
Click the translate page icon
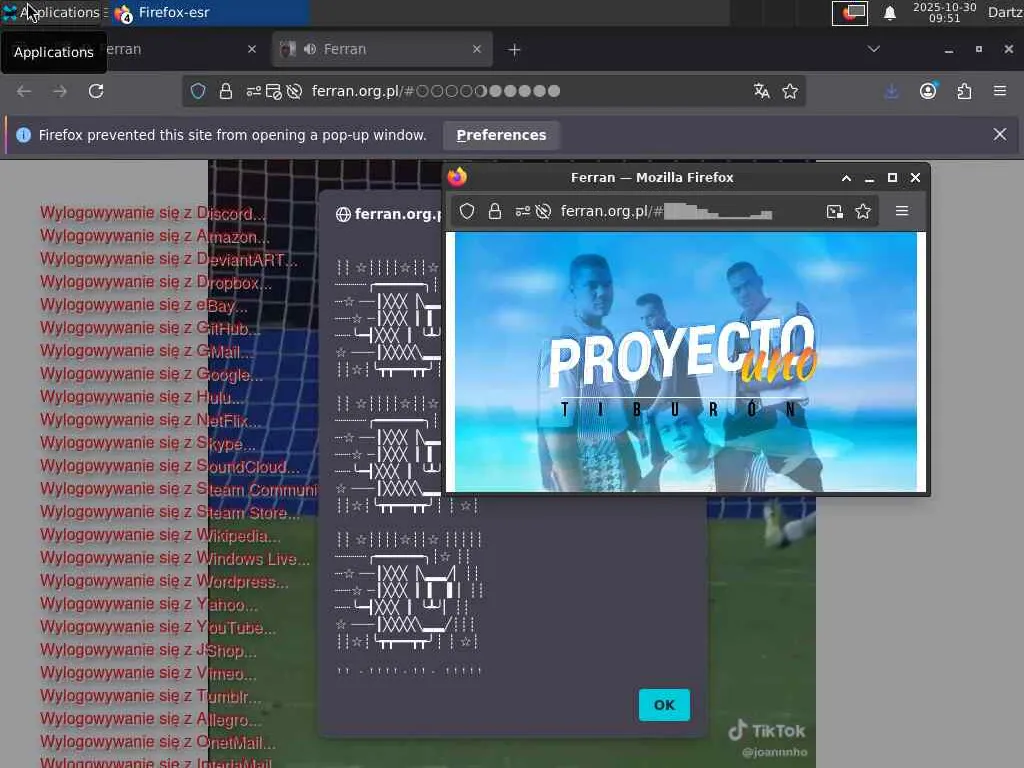[761, 91]
